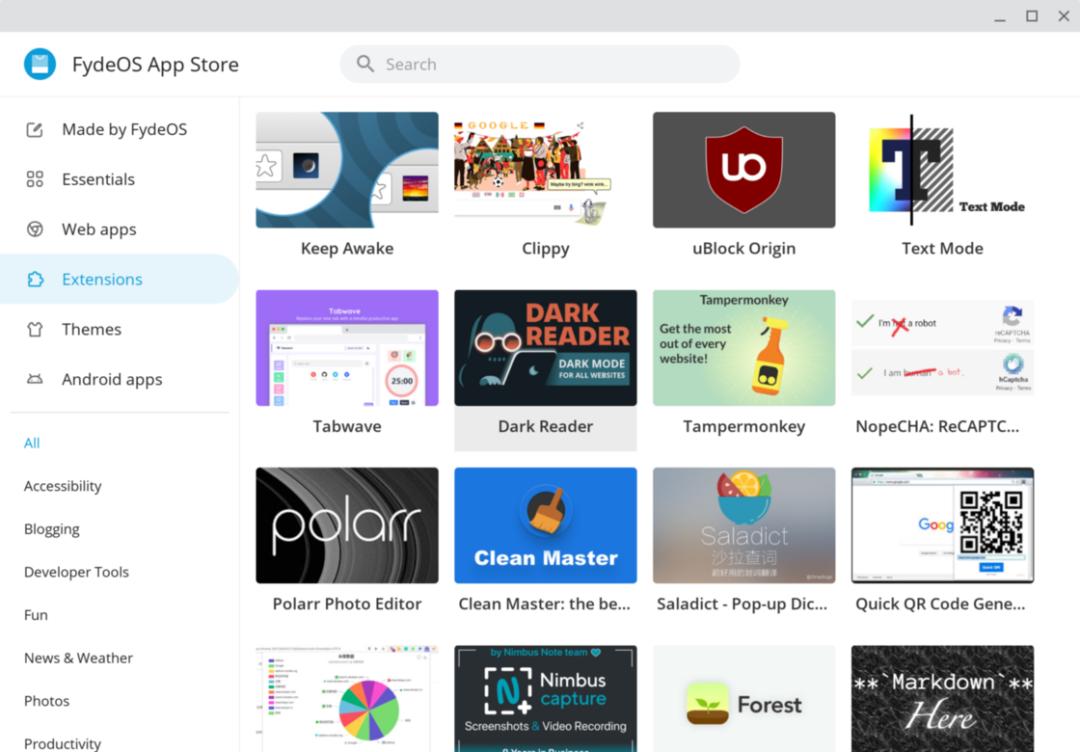Open Web apps category icon

click(x=34, y=229)
